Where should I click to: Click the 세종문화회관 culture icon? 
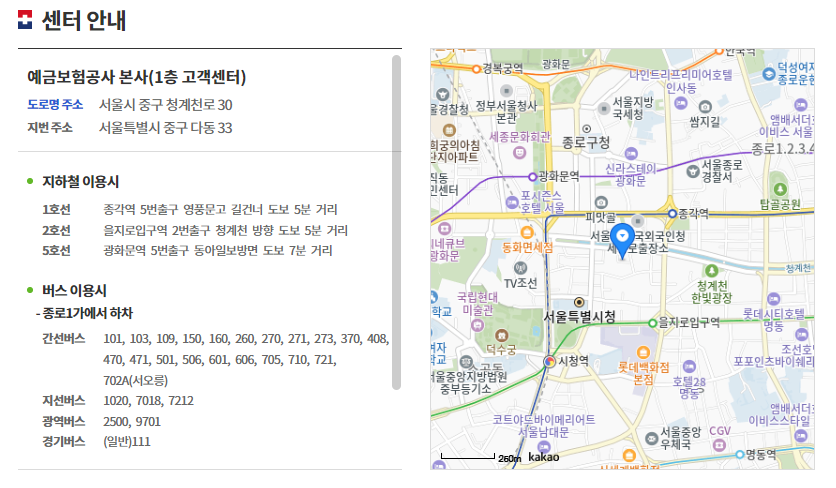(519, 153)
